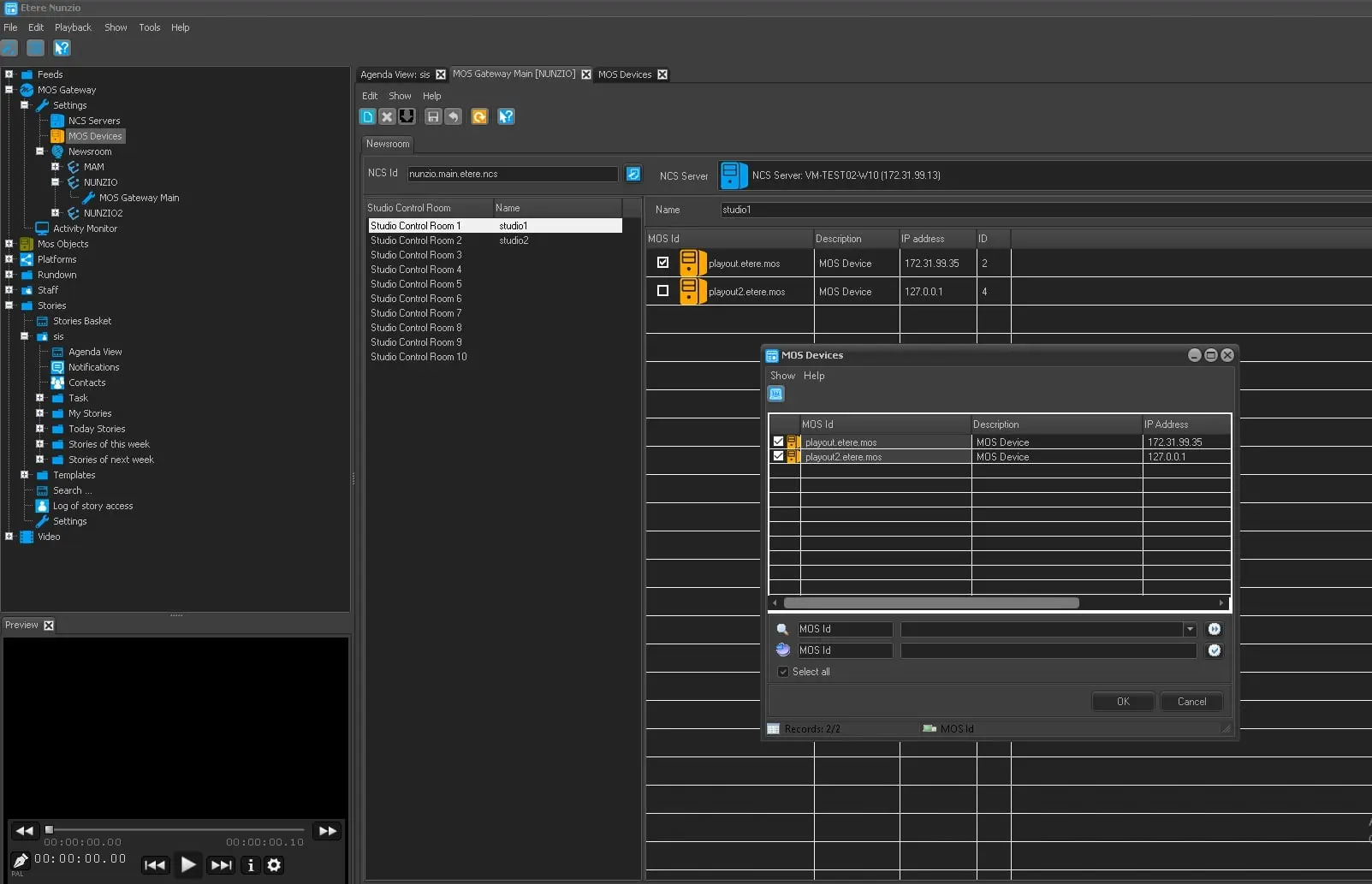This screenshot has height=884, width=1372.
Task: Expand the Feeds tree node
Action: 9,74
